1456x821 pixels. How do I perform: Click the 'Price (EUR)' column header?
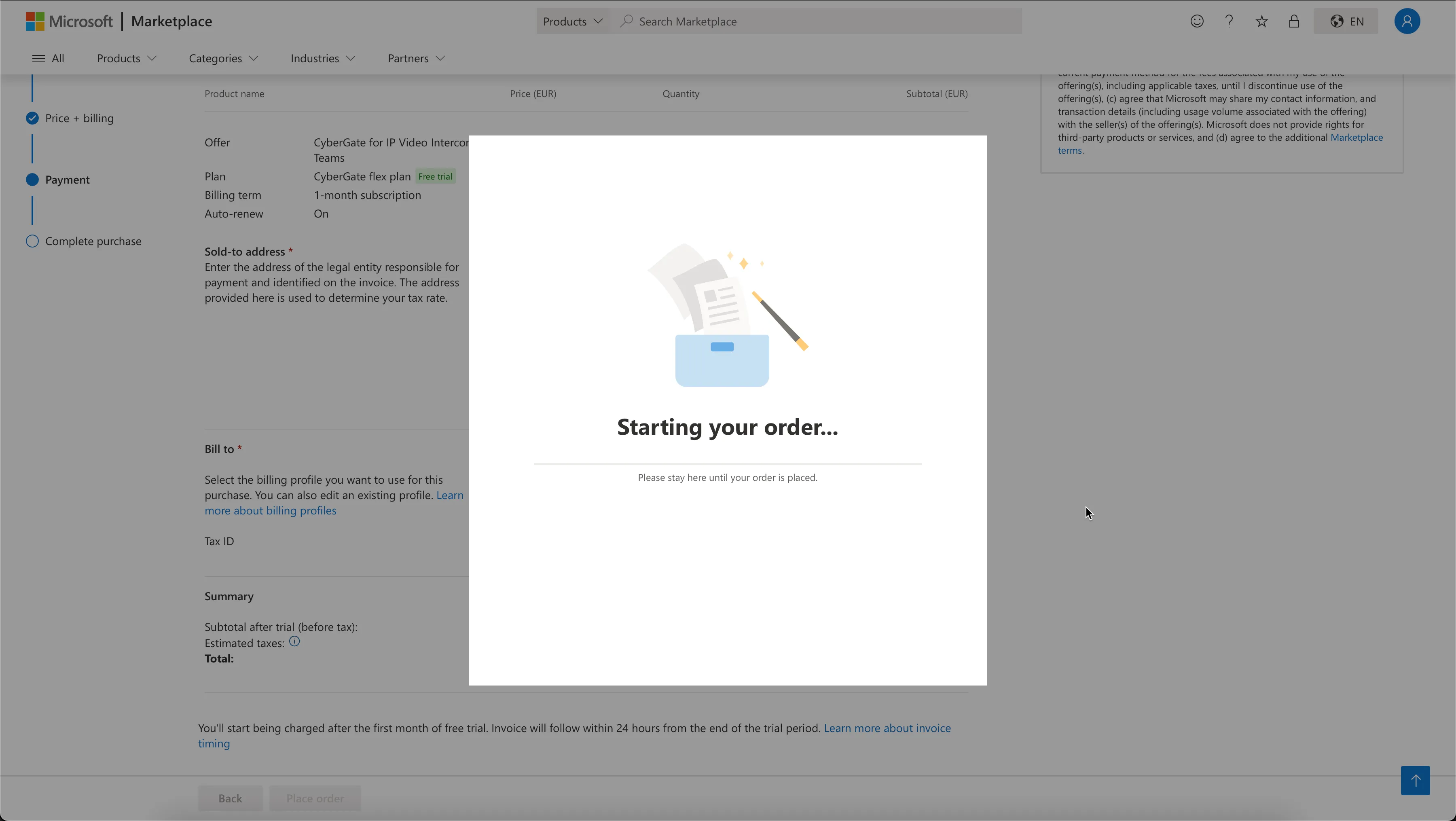[533, 94]
